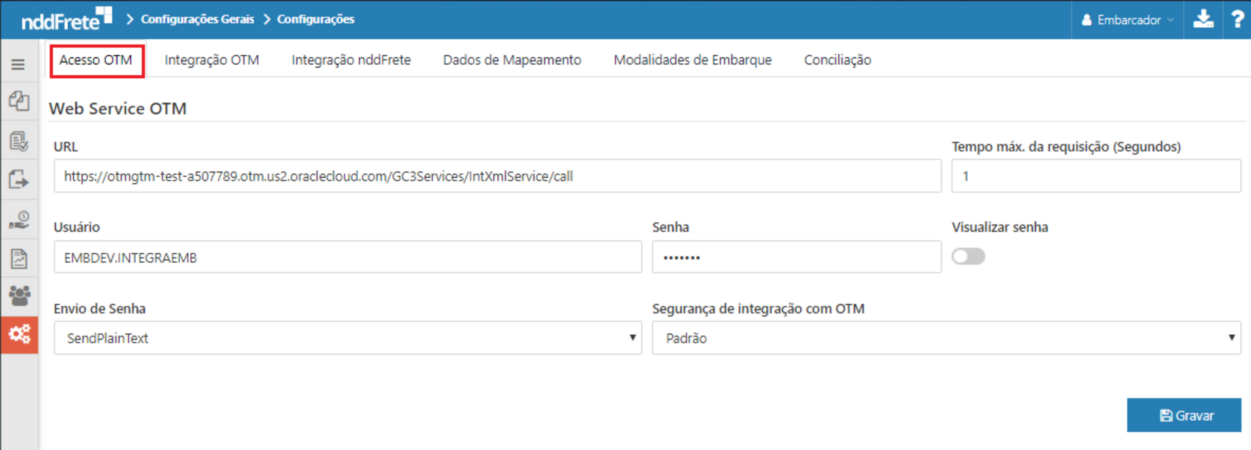Toggle the hamburger menu in the sidebar
This screenshot has width=1251, height=450.
point(18,64)
